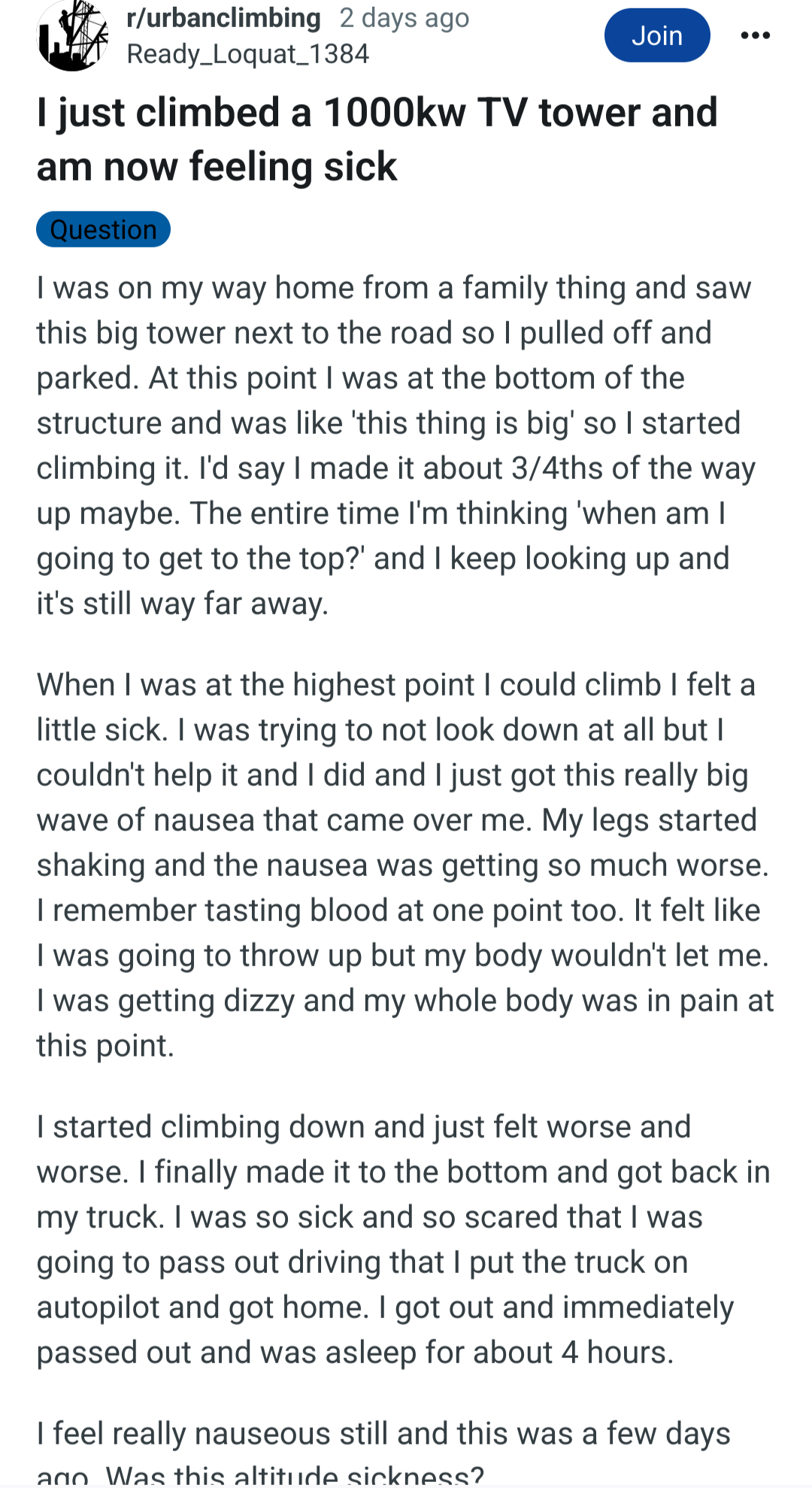View Ready_Loquat_1384's user profile
This screenshot has width=812, height=1488.
coord(247,54)
